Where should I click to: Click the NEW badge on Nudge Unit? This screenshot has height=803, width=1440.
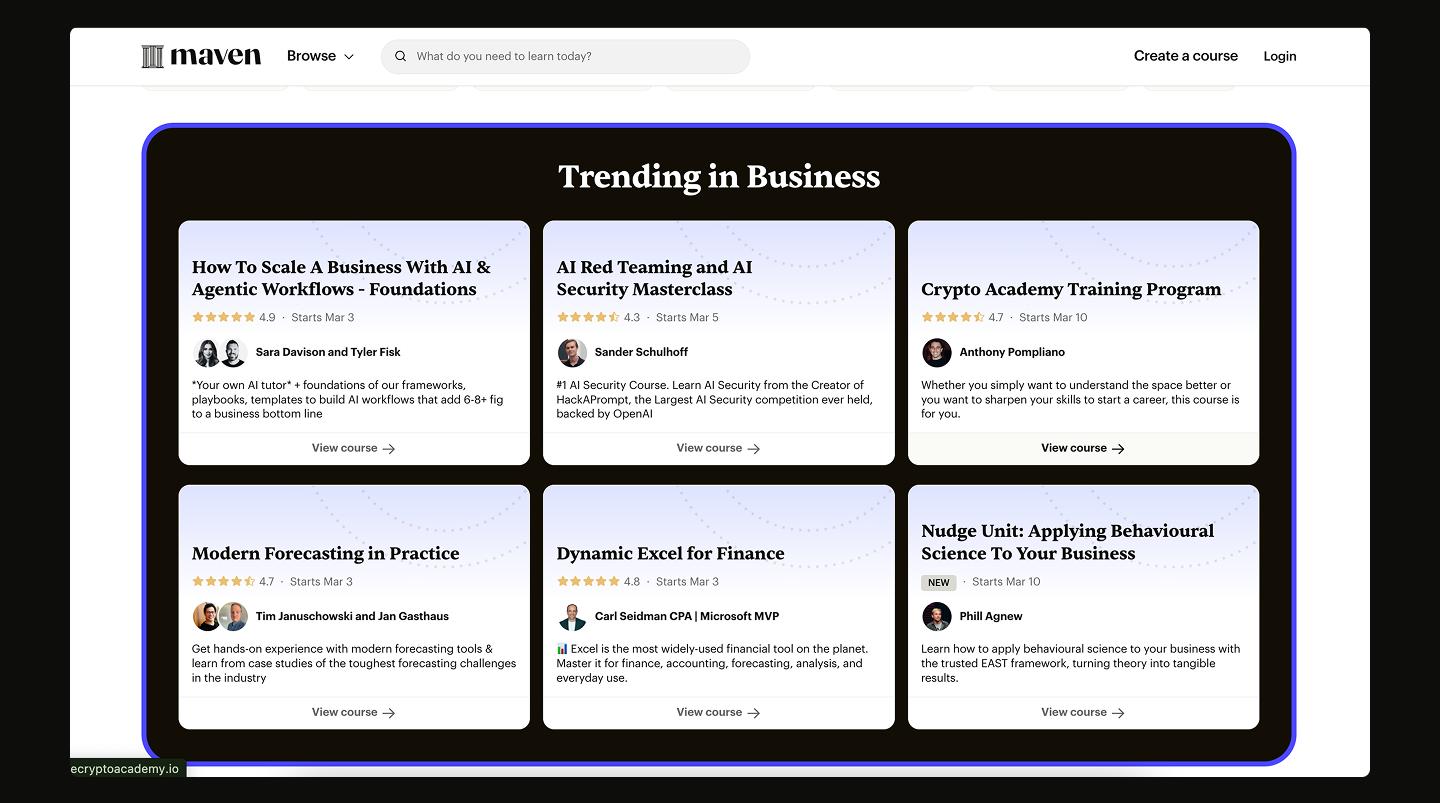[x=939, y=582]
